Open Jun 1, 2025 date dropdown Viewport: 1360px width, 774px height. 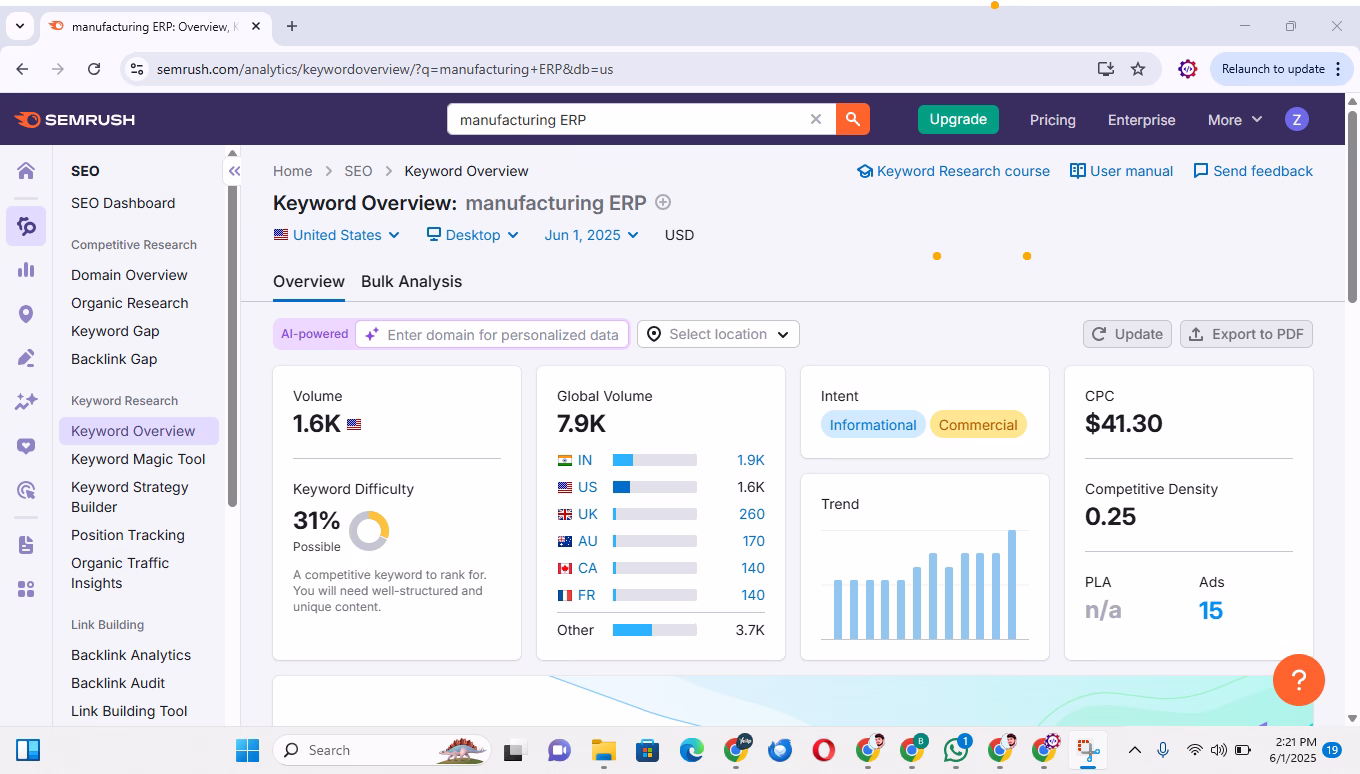pos(593,235)
